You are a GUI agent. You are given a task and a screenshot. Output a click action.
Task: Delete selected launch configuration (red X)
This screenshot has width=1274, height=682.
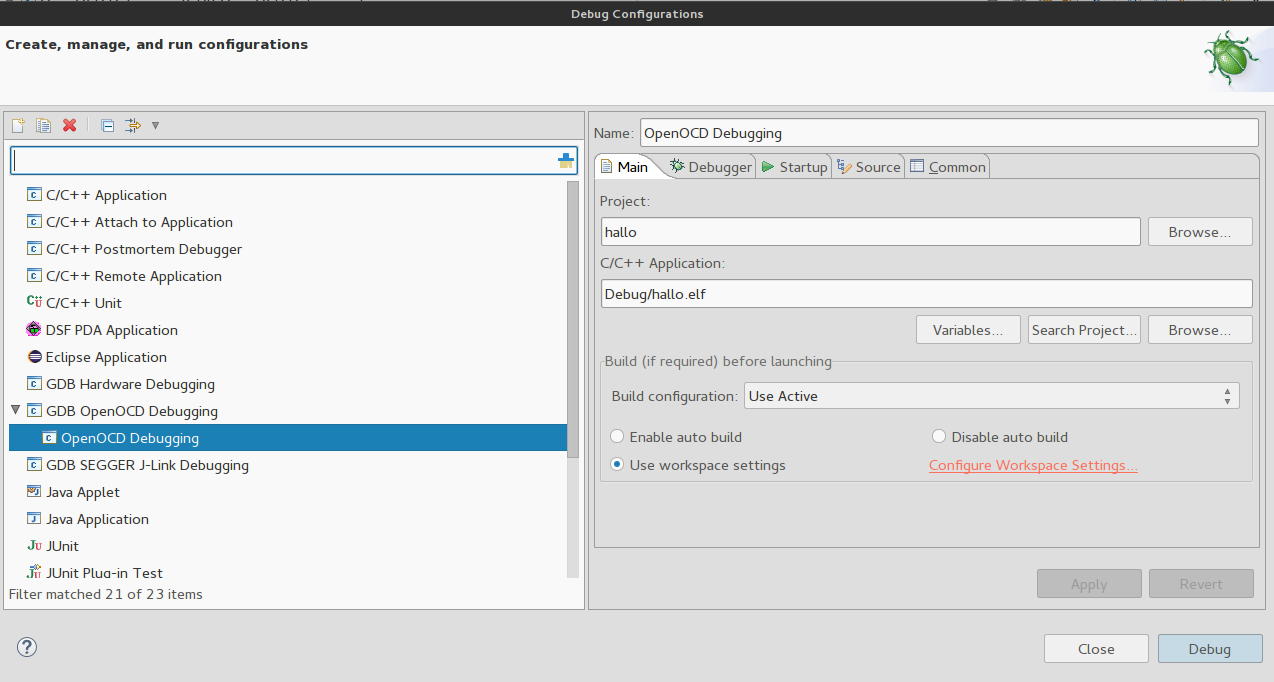click(69, 125)
